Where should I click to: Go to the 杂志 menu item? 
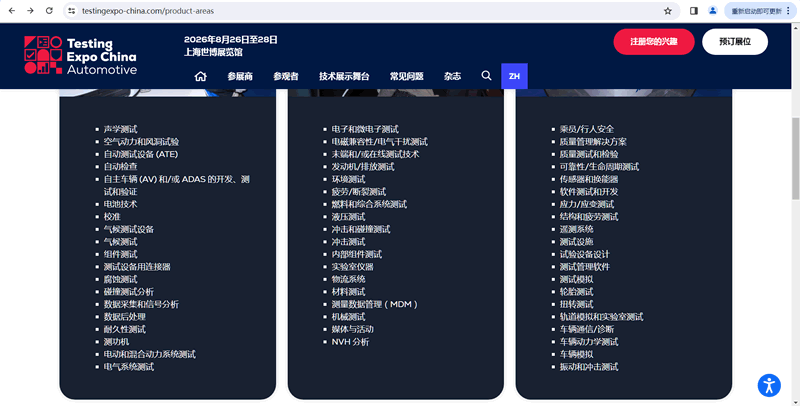tap(453, 76)
